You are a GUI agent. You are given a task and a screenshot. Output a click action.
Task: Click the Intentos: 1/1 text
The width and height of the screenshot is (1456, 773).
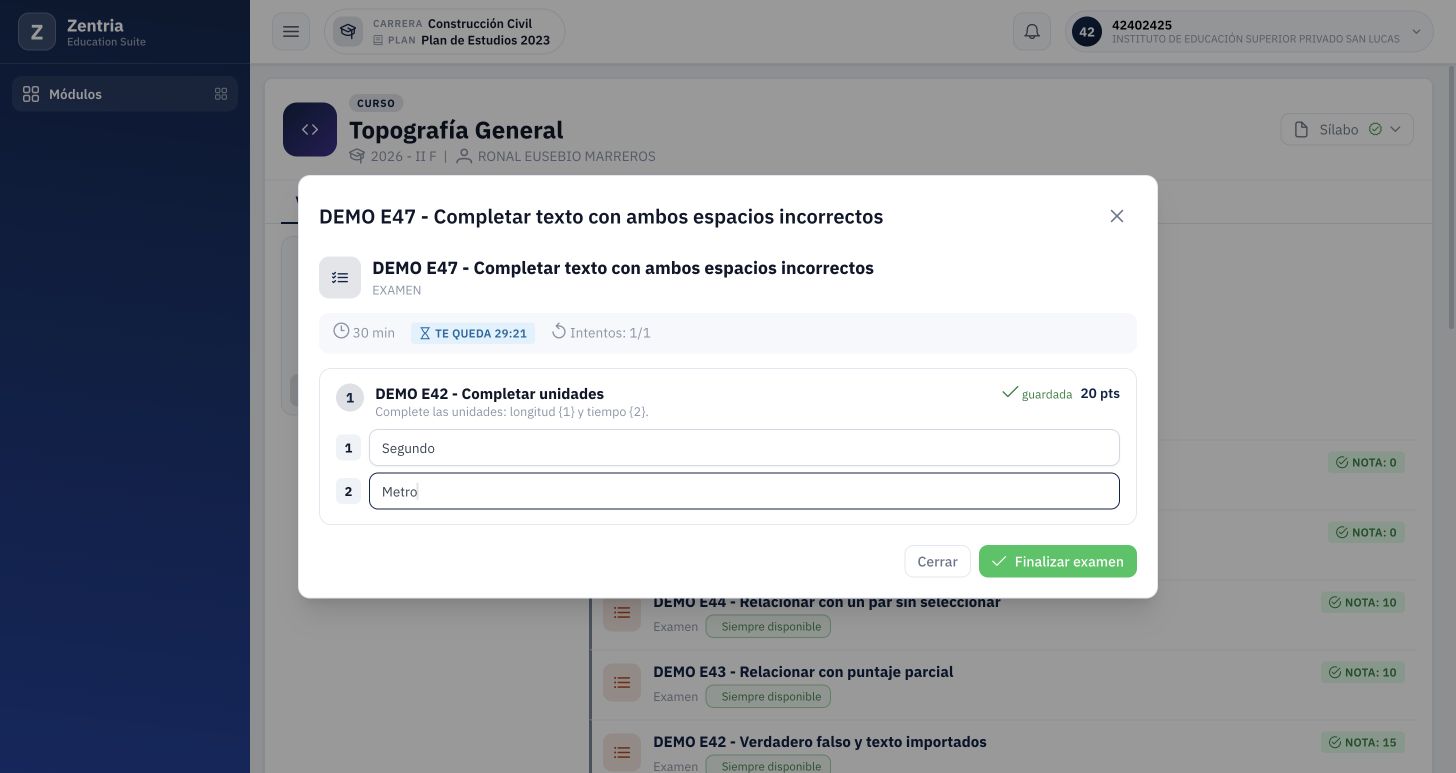[x=610, y=333]
